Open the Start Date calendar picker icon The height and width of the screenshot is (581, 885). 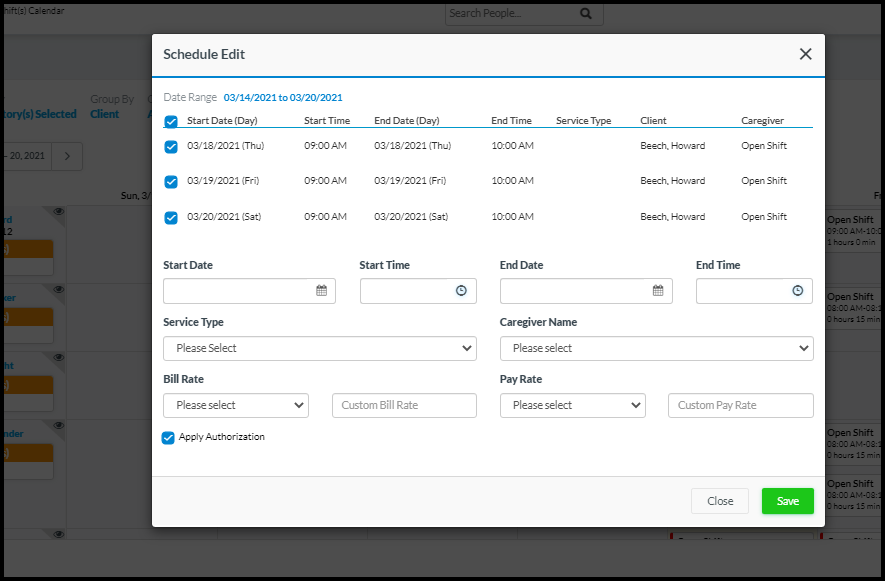point(322,291)
